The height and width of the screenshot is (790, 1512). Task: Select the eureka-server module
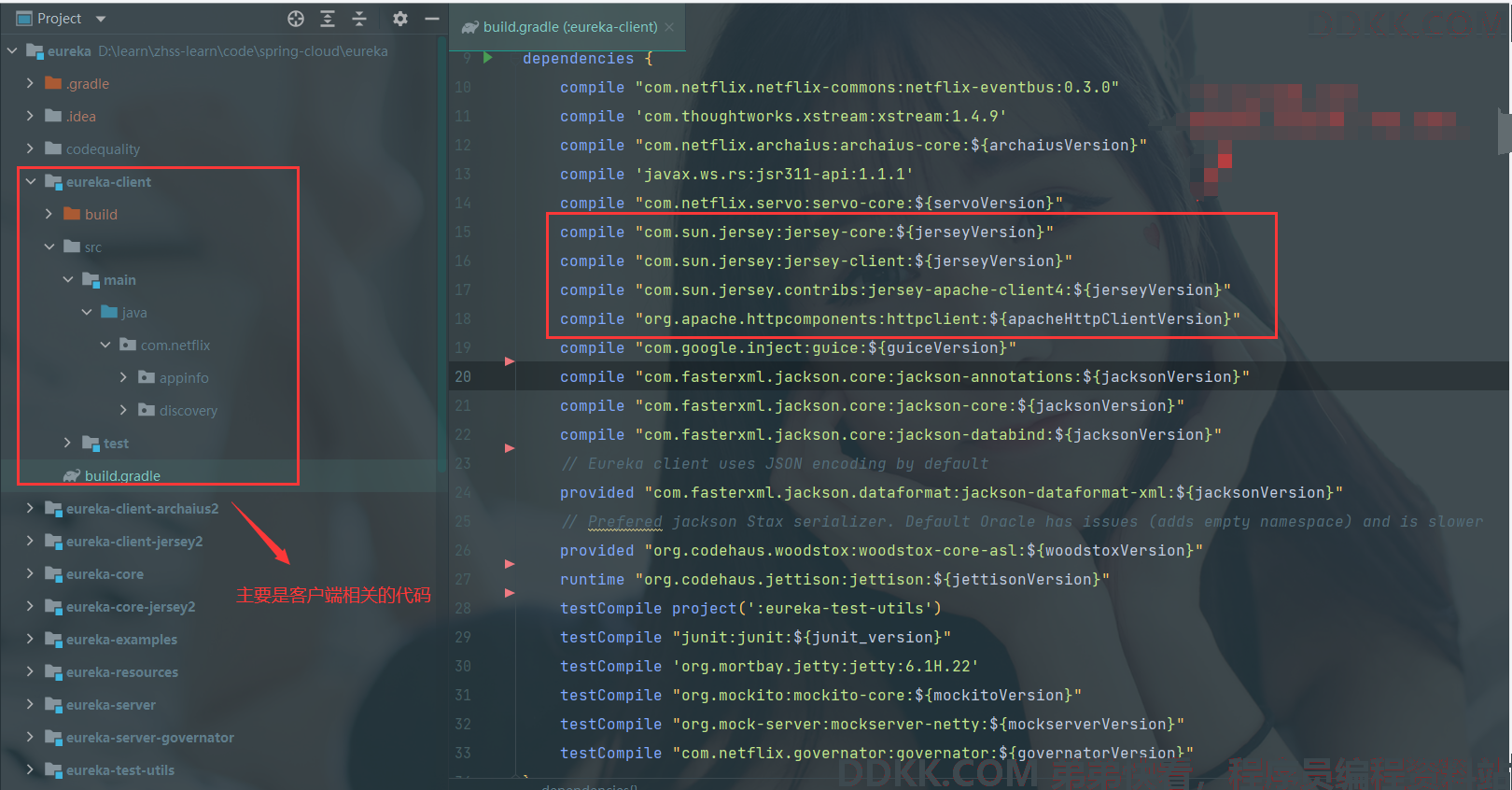coord(111,705)
